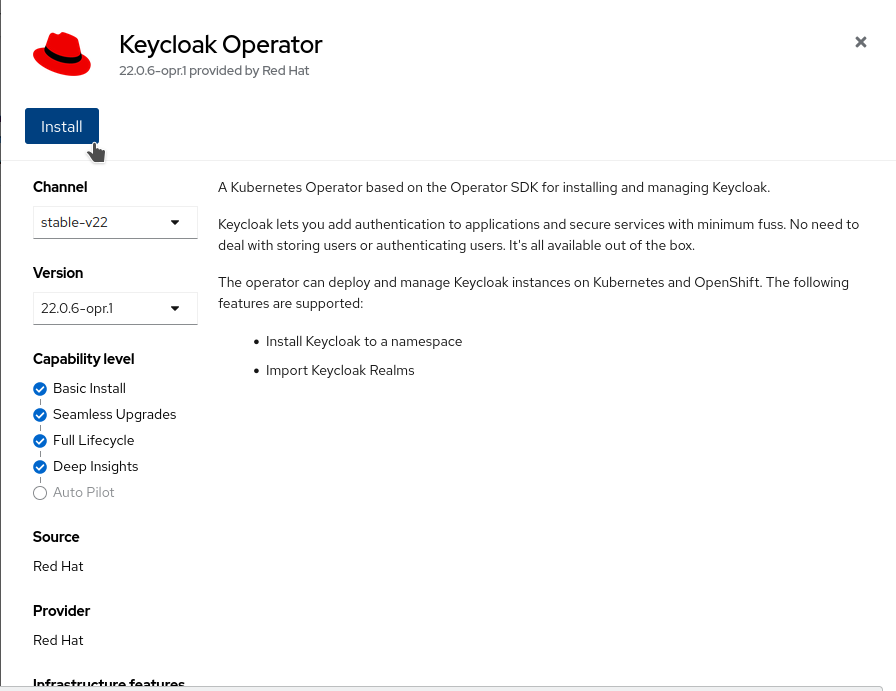Select the Basic Install capability checkmark icon
The width and height of the screenshot is (896, 691).
tap(40, 389)
